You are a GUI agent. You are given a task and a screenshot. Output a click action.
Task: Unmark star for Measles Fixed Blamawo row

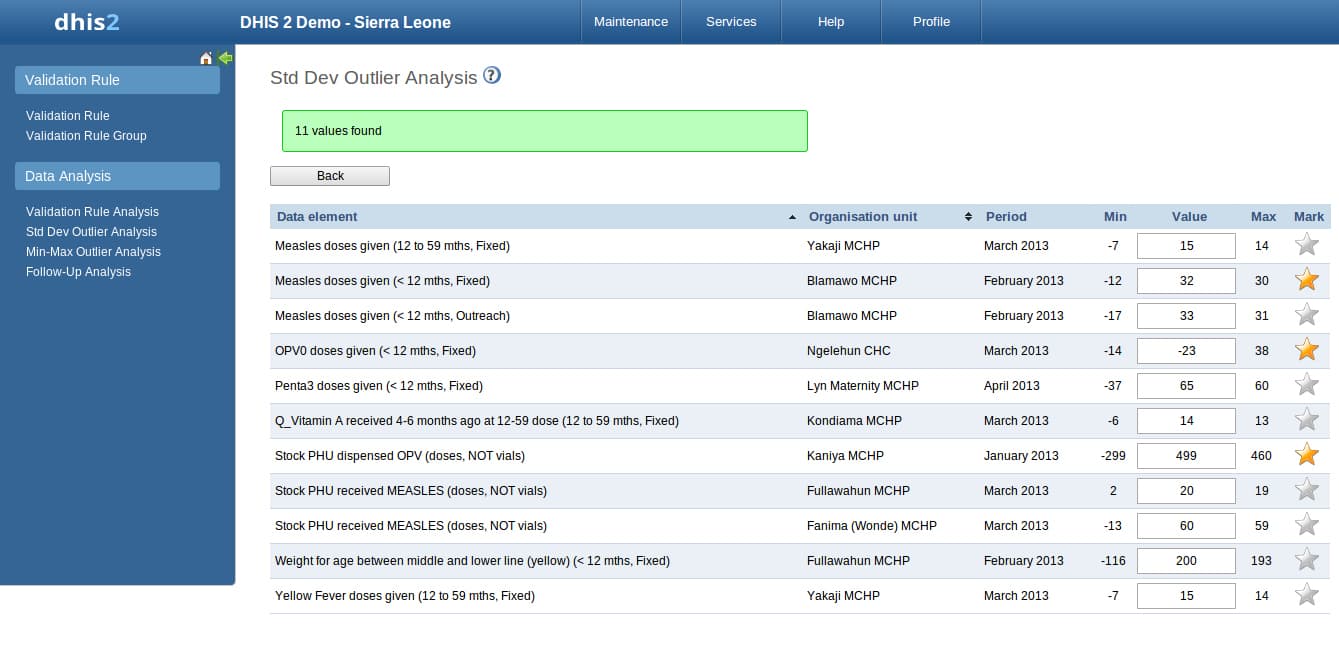coord(1306,280)
